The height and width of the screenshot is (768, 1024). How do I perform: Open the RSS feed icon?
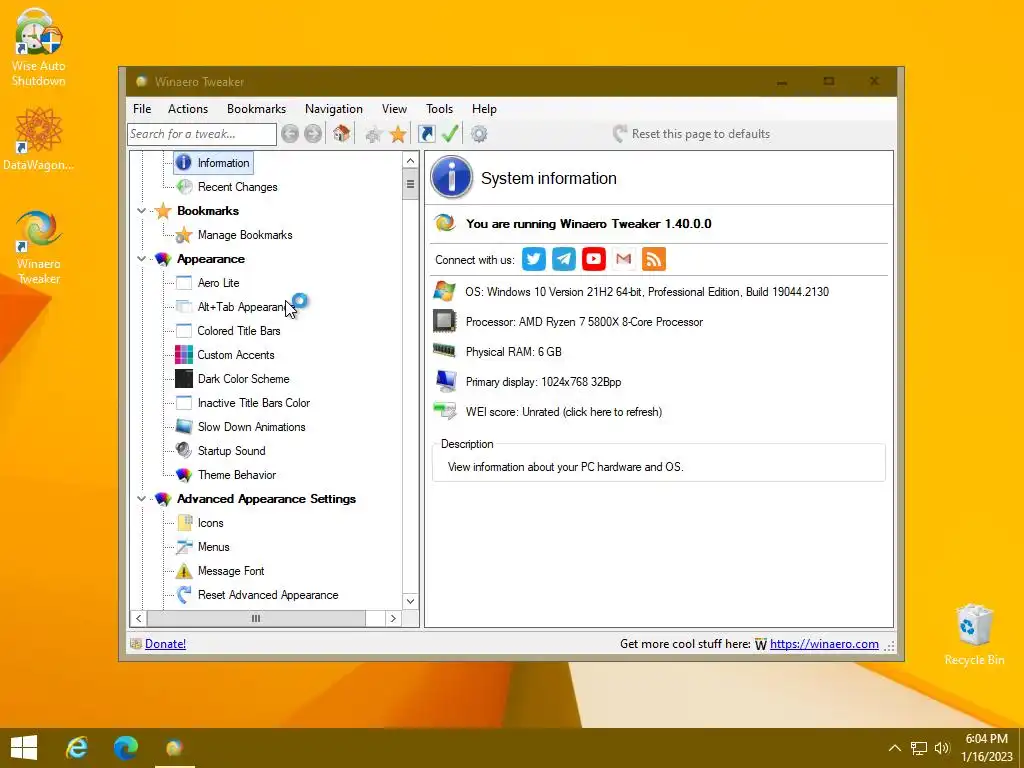pyautogui.click(x=654, y=259)
